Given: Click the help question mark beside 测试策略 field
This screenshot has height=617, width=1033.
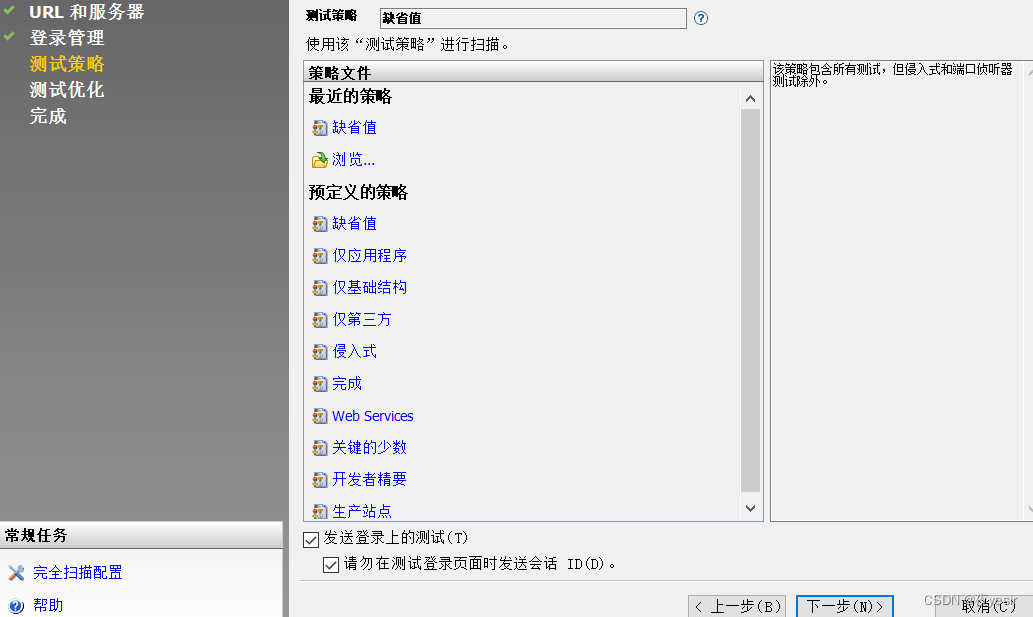Looking at the screenshot, I should click(701, 18).
